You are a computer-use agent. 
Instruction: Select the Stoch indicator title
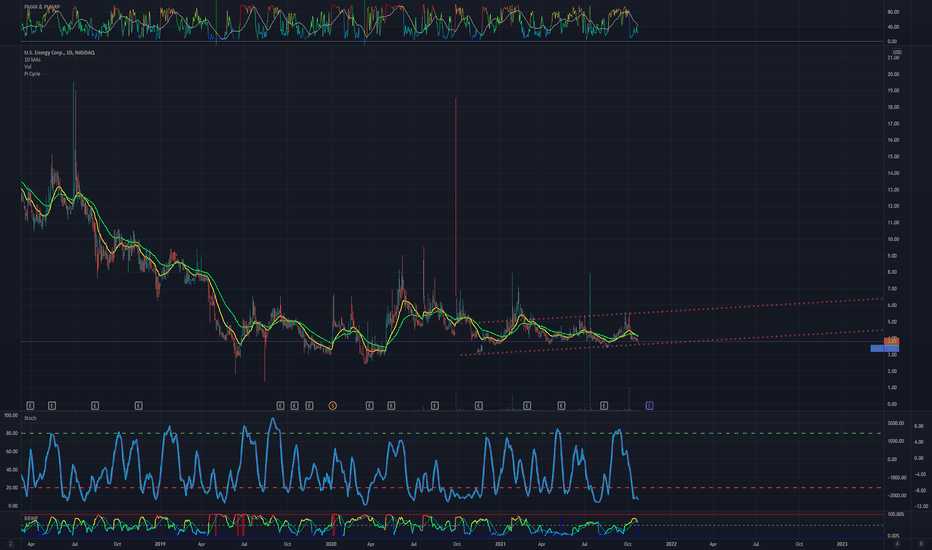[x=30, y=418]
